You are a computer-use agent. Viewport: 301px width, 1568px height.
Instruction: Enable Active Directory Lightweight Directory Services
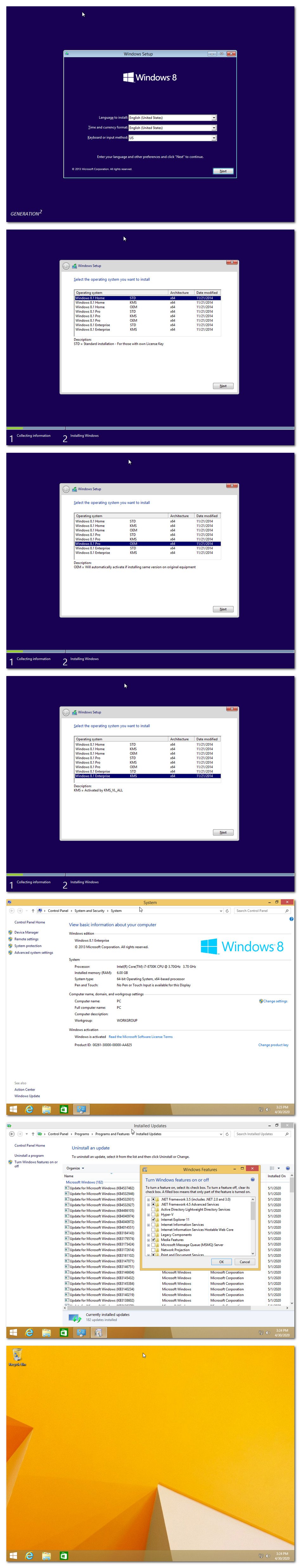click(154, 1209)
